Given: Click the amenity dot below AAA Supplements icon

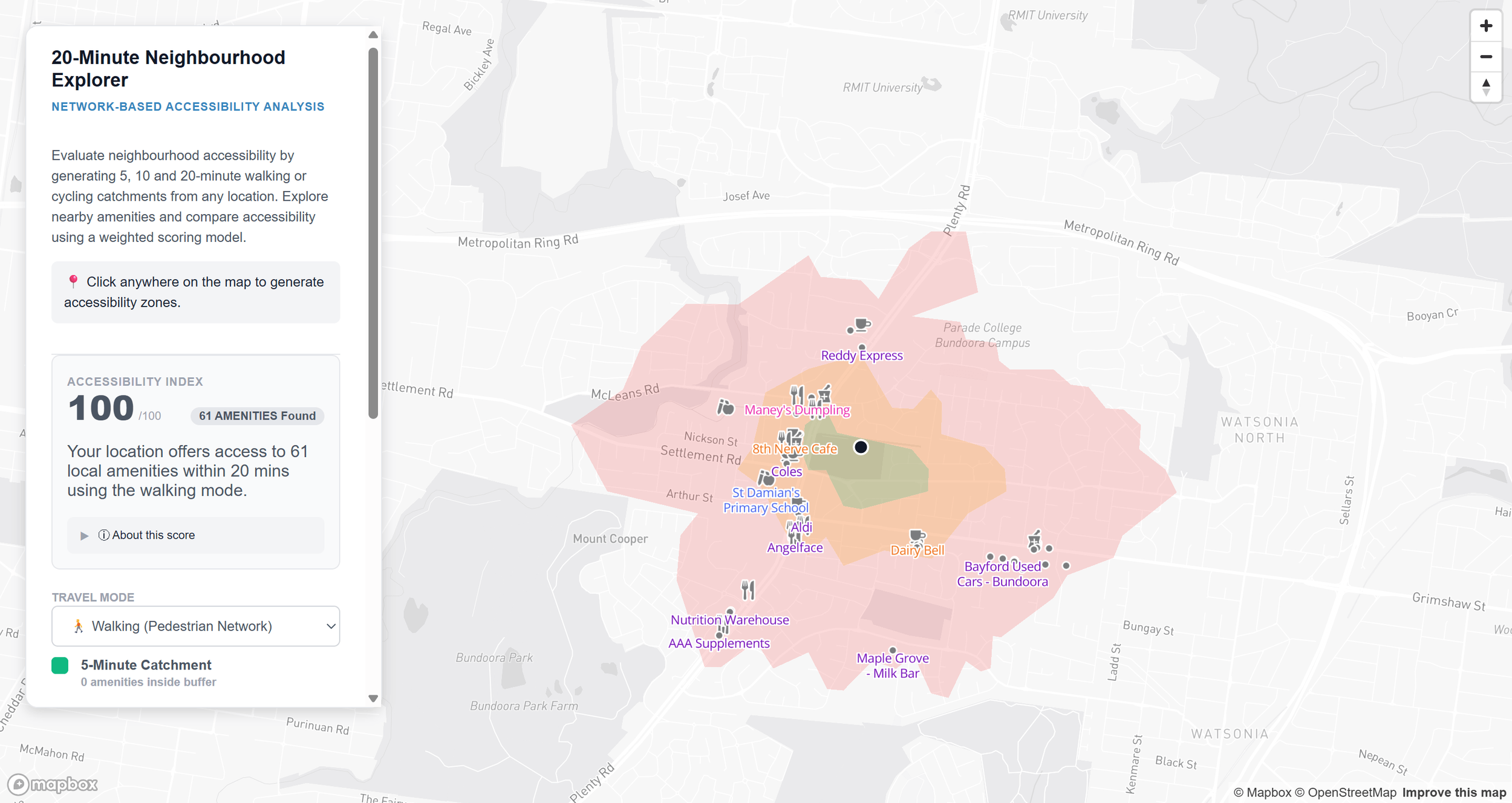Looking at the screenshot, I should tap(719, 636).
